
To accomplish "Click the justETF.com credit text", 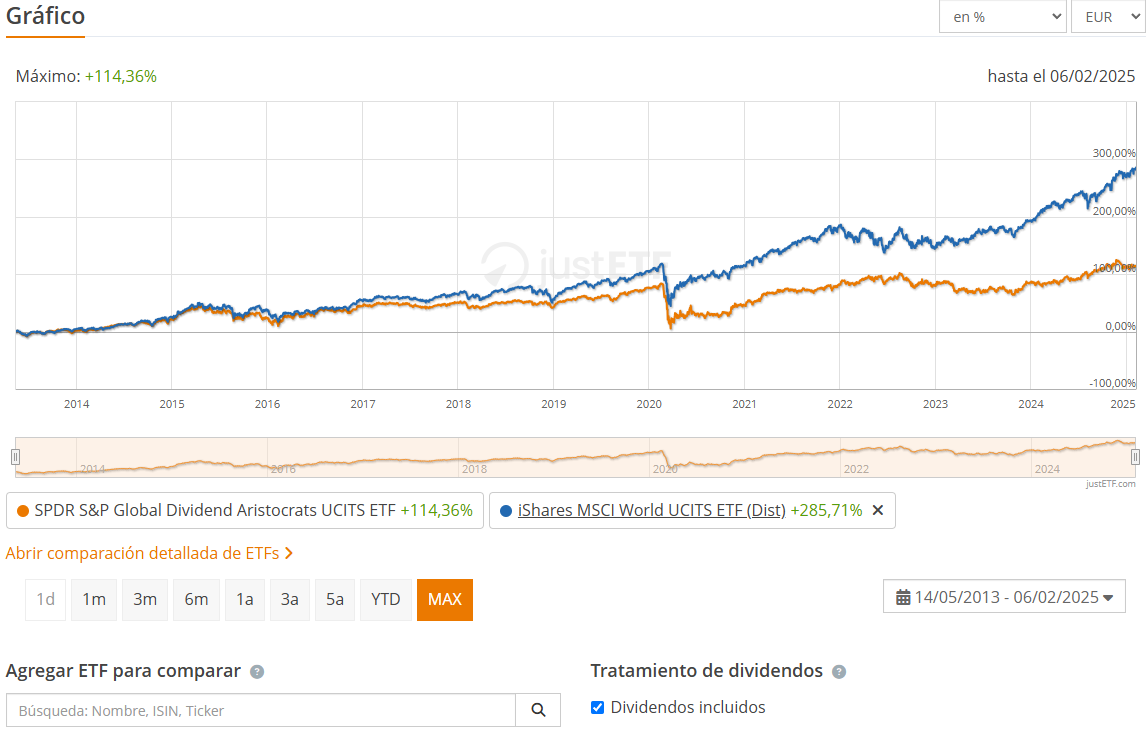I will 1110,483.
